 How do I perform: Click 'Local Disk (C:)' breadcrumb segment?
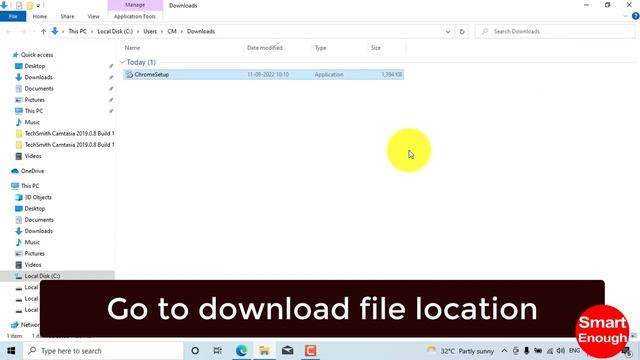pos(115,31)
